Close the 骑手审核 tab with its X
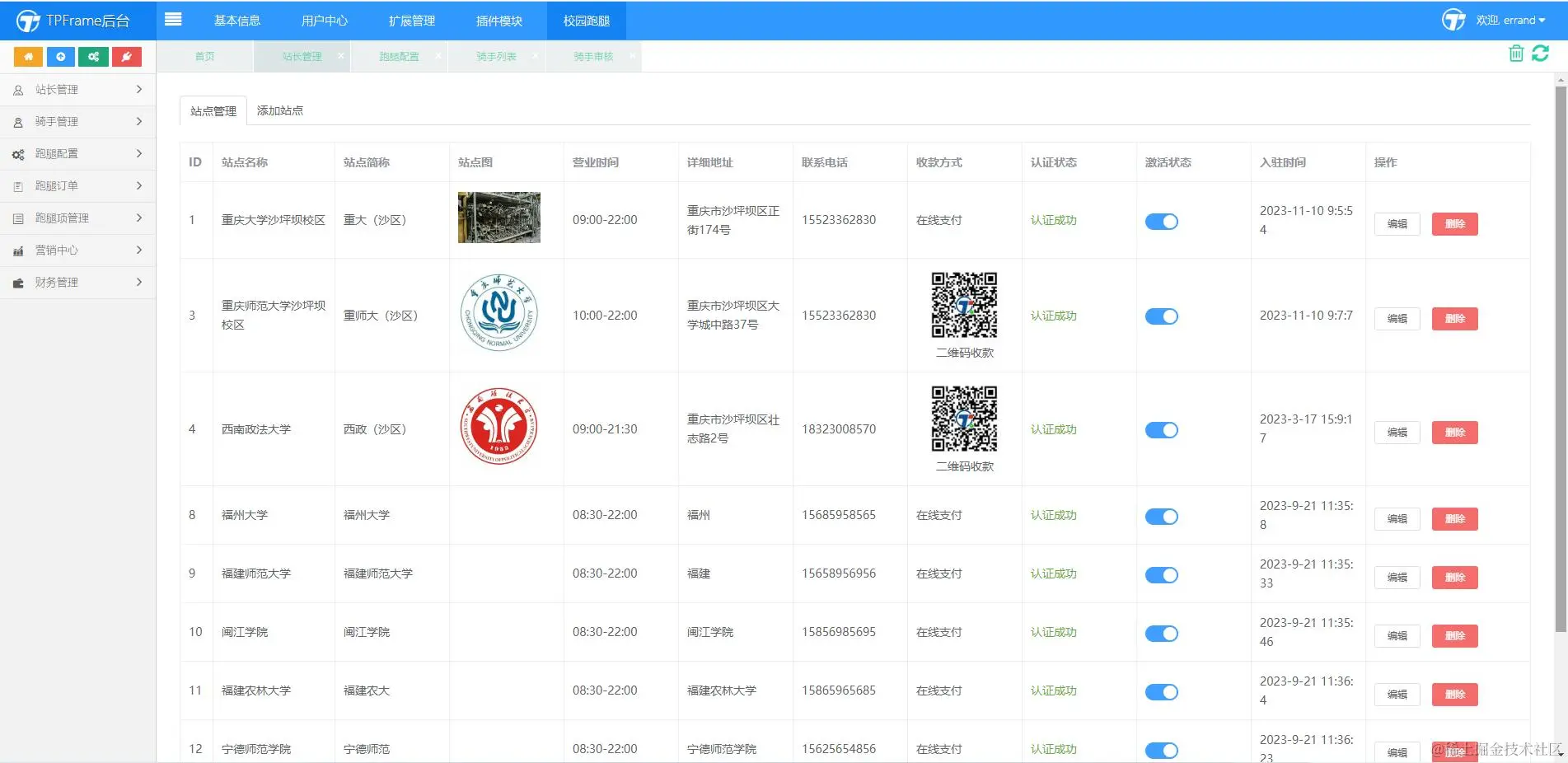 pyautogui.click(x=632, y=56)
